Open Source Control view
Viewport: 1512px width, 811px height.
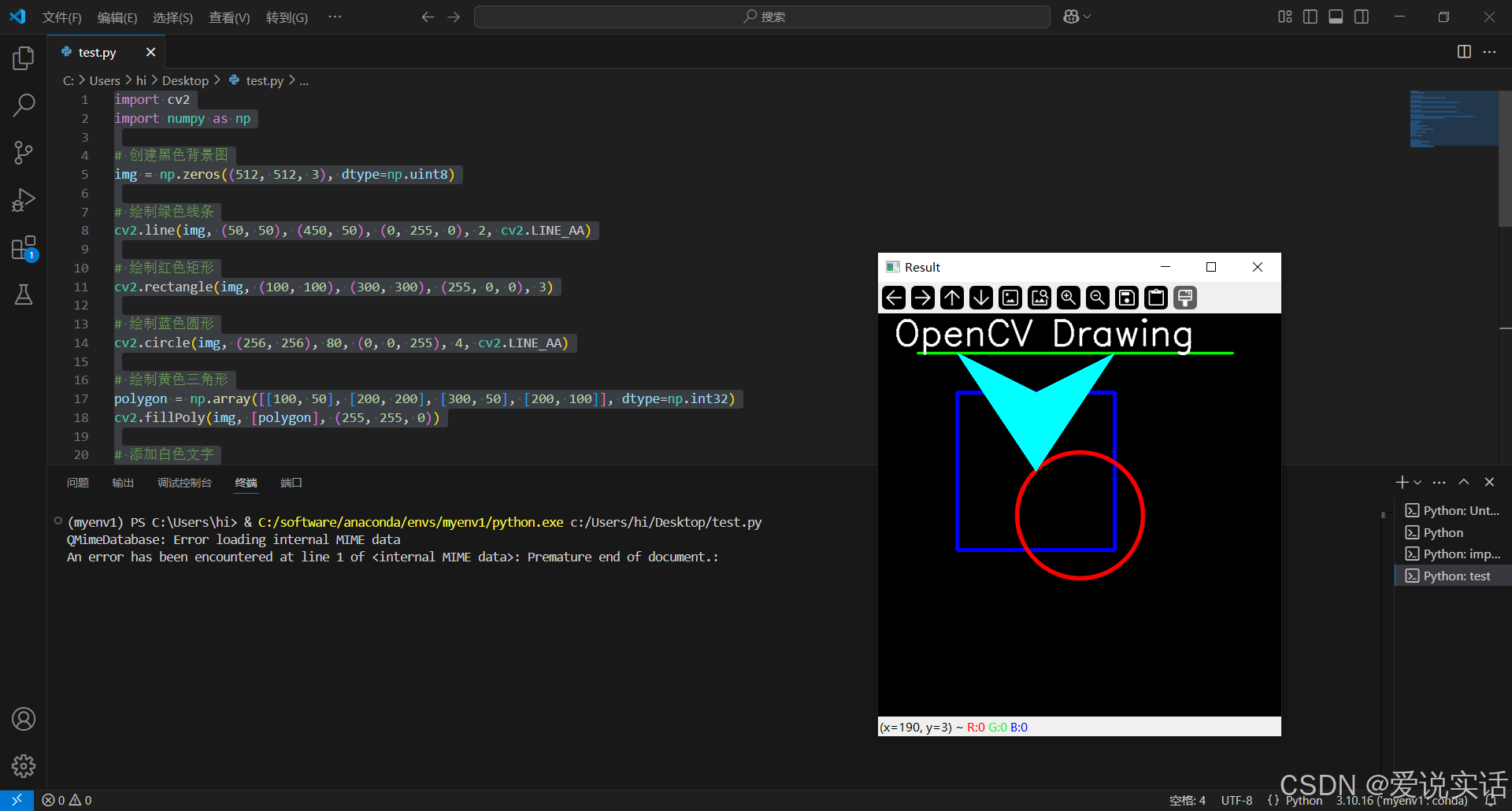24,152
